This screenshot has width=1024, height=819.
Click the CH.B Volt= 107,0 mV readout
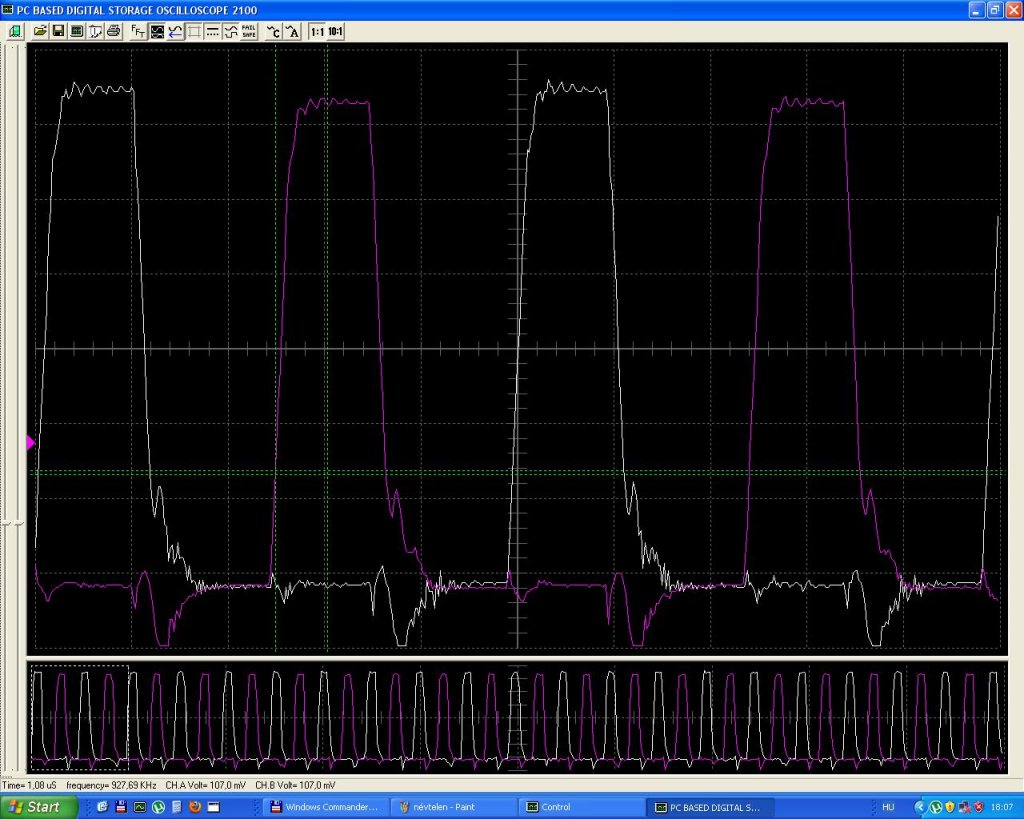[x=295, y=785]
